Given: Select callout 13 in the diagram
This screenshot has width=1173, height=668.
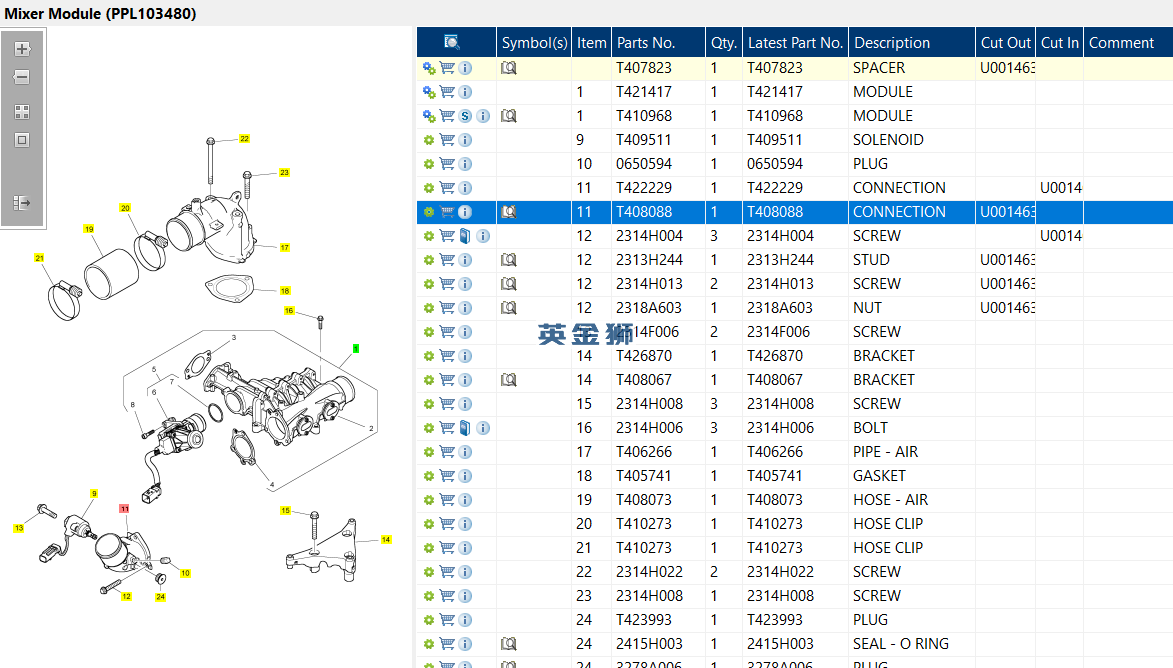Looking at the screenshot, I should tap(19, 528).
